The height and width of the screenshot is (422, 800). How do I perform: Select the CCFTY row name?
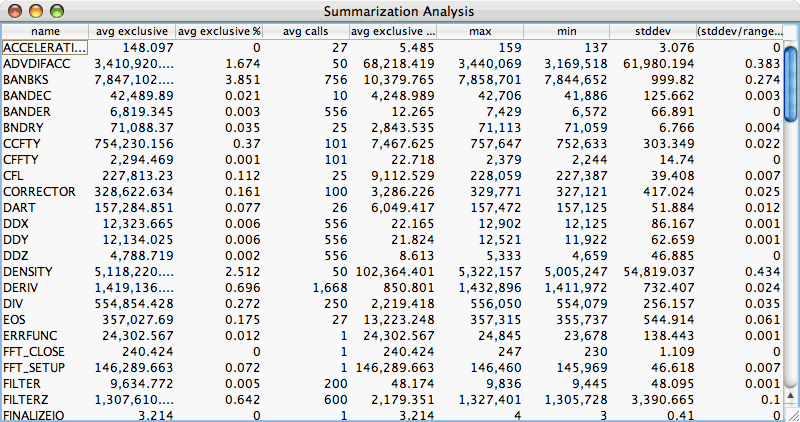[x=21, y=143]
